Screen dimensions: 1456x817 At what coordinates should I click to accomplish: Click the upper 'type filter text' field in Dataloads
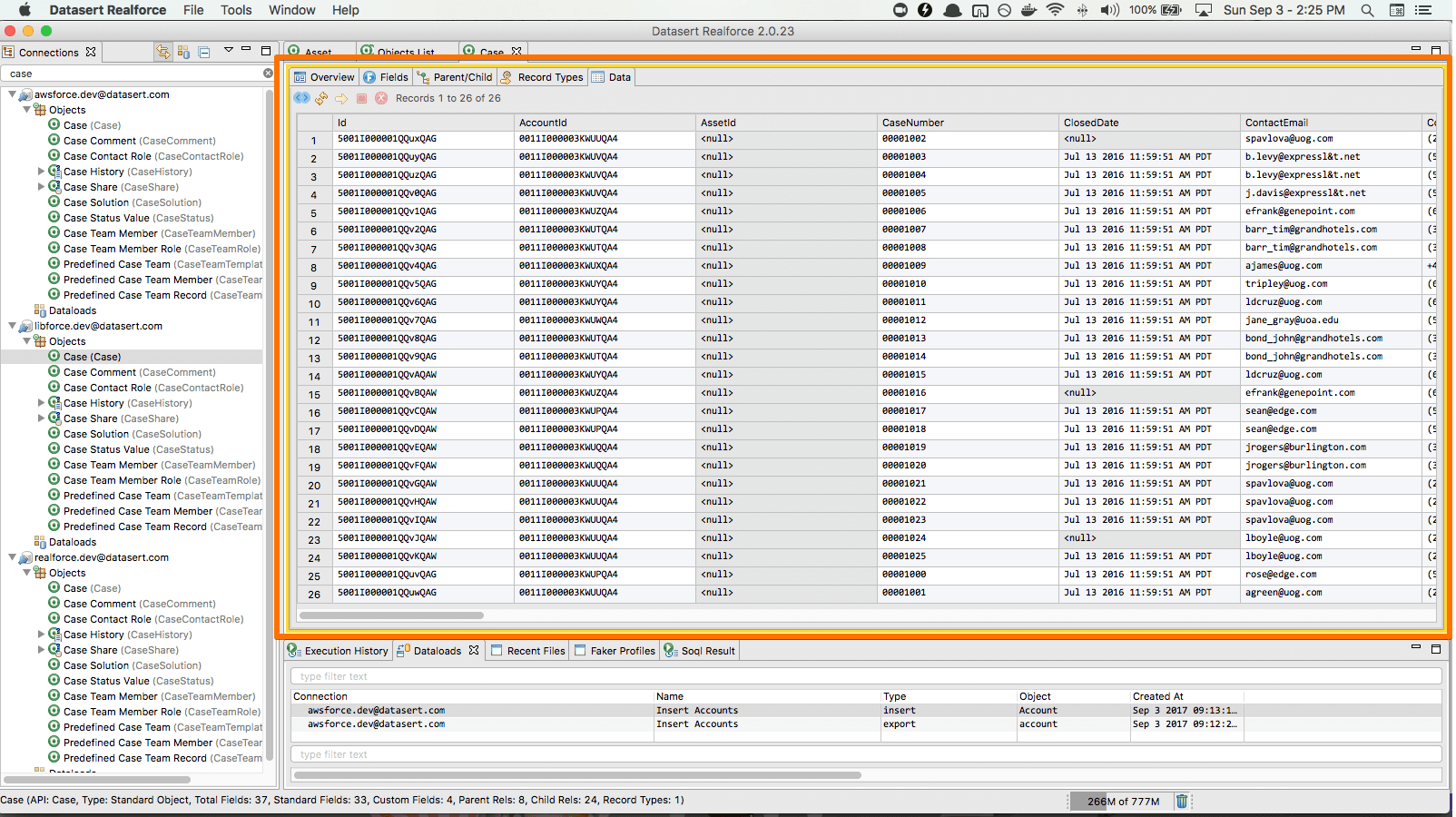(x=866, y=676)
